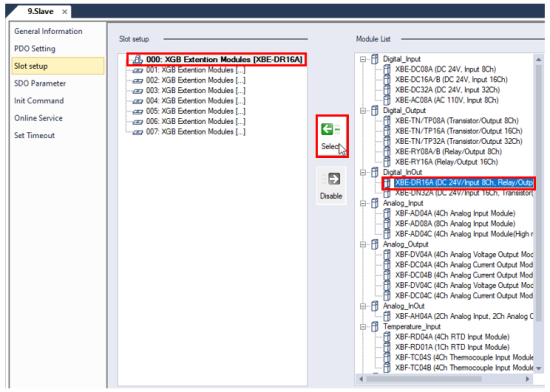Close the 9.Slave tab

coord(65,12)
